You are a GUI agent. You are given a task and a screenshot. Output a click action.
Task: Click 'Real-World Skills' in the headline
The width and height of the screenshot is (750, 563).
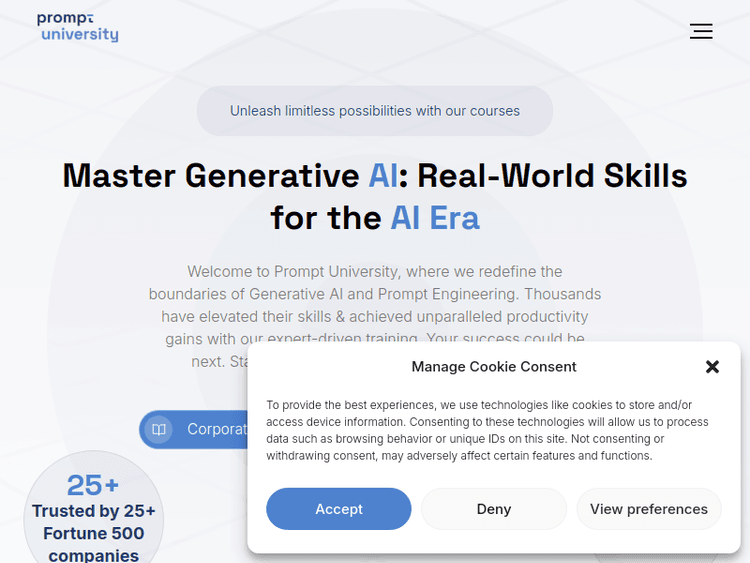pos(551,176)
